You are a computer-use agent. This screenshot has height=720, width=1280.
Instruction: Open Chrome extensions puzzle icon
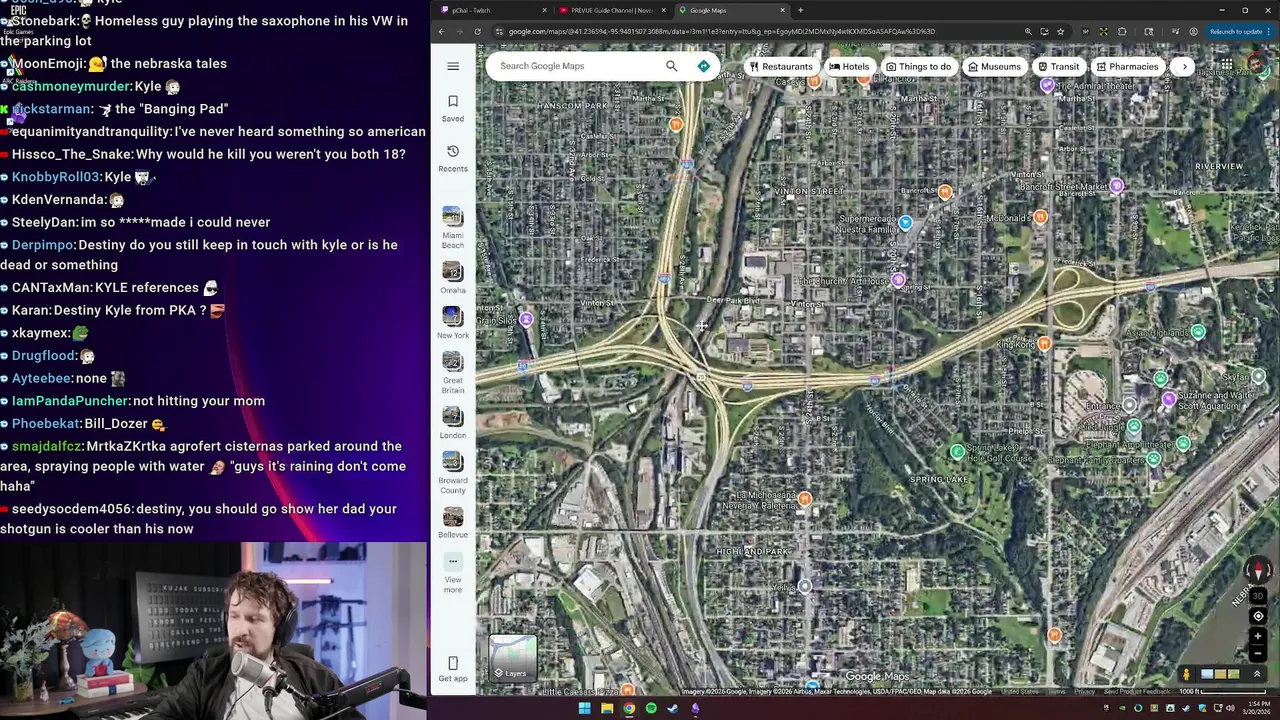pyautogui.click(x=1122, y=31)
